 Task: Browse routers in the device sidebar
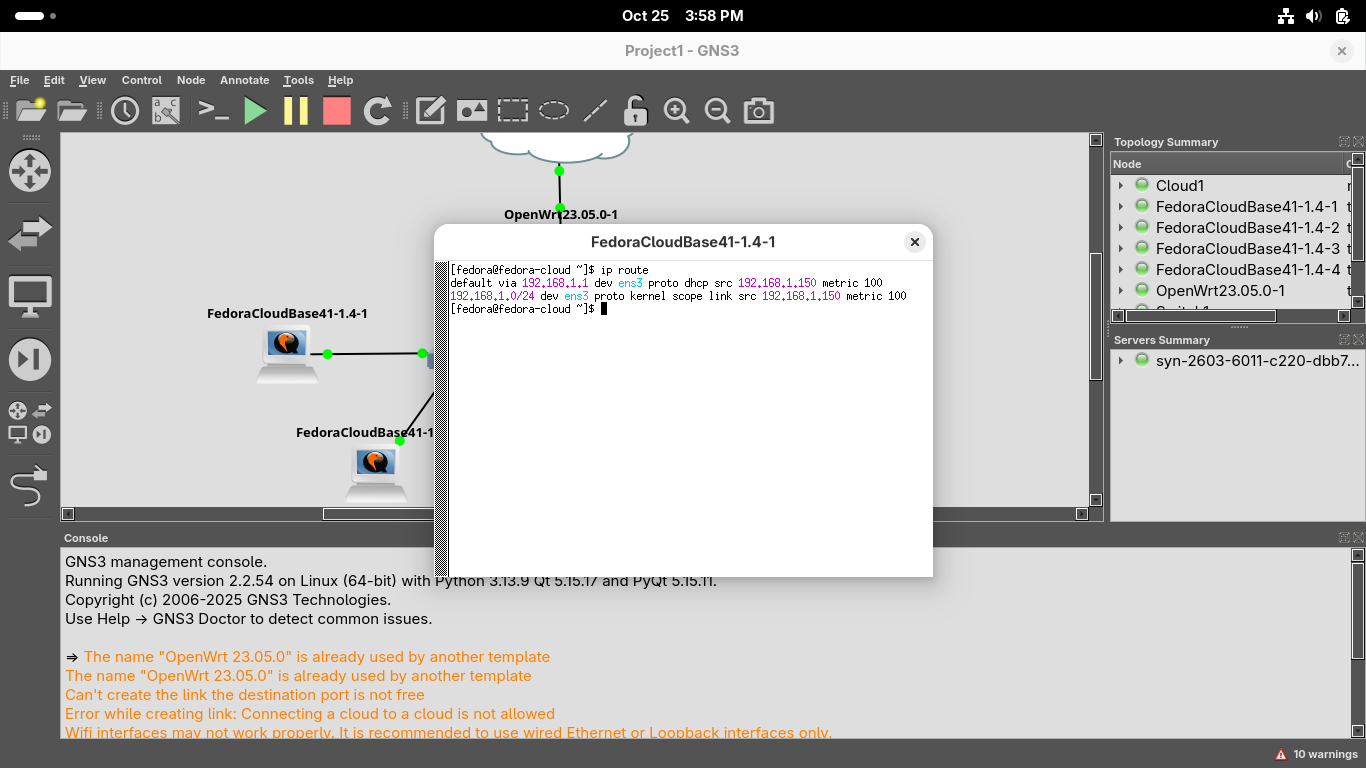(x=29, y=171)
